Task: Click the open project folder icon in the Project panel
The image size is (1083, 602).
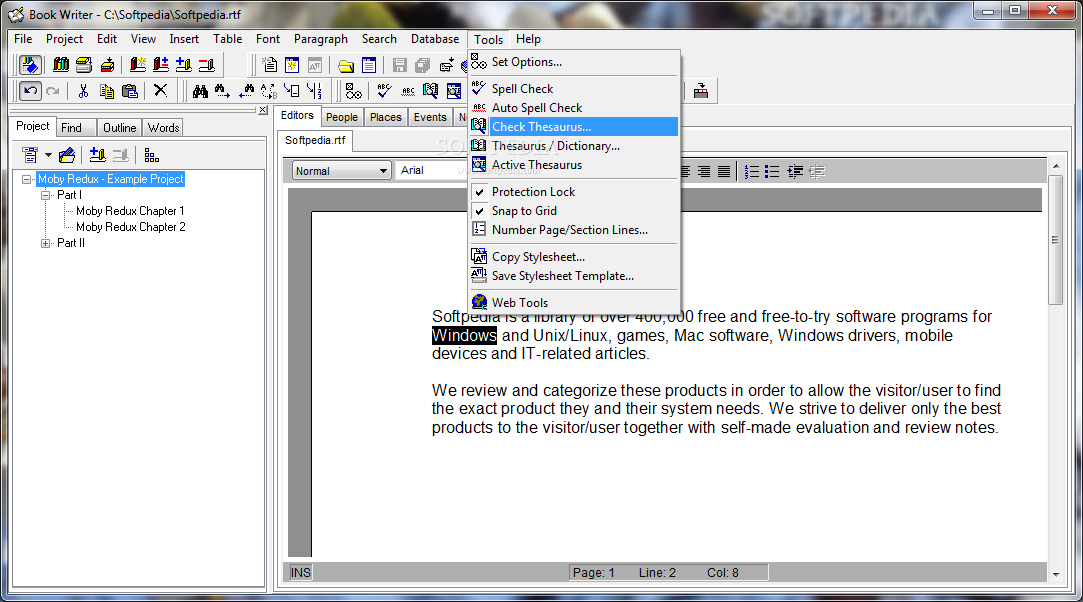Action: point(67,155)
